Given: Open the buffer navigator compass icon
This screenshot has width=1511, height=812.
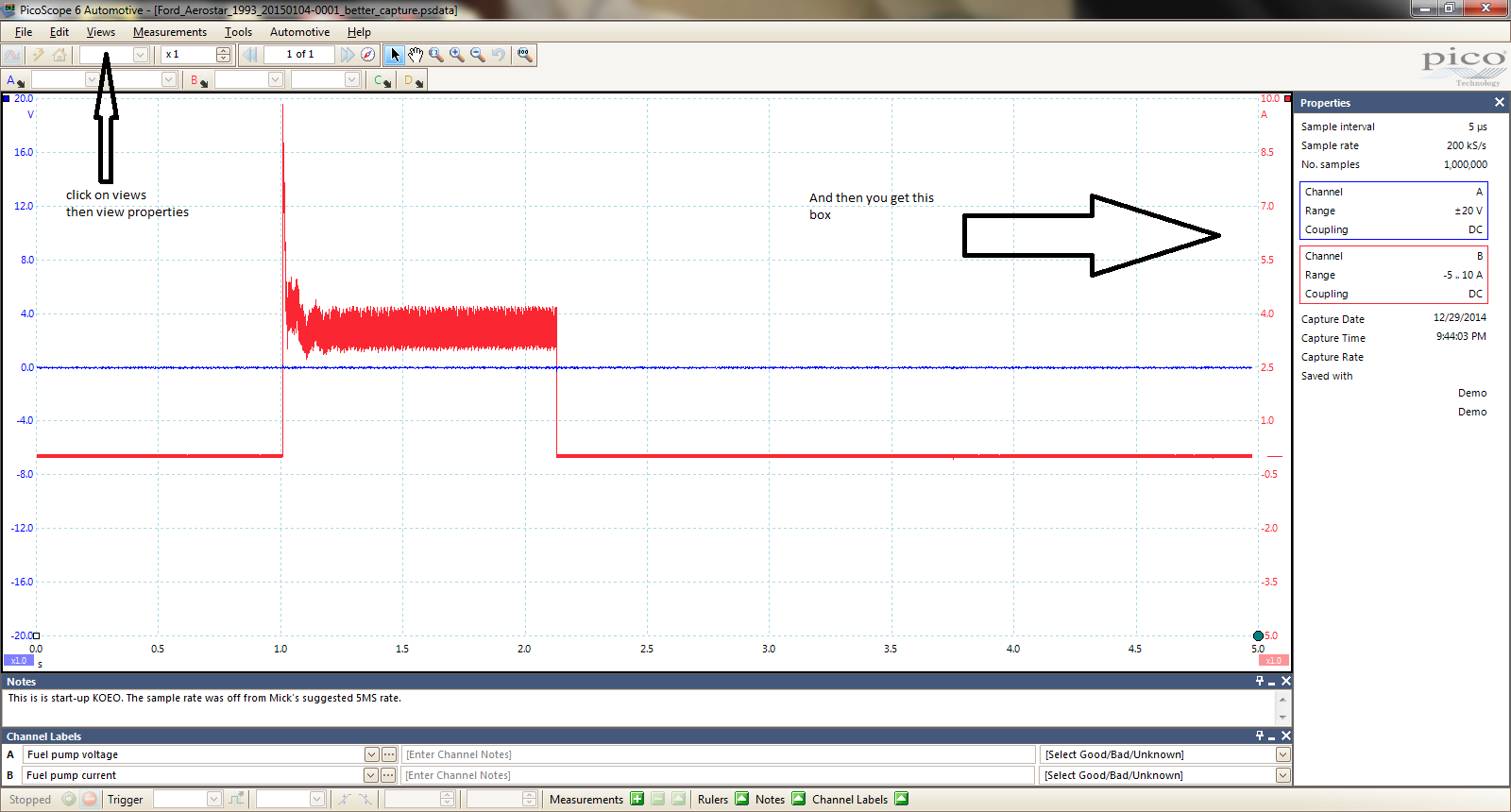Looking at the screenshot, I should [368, 55].
